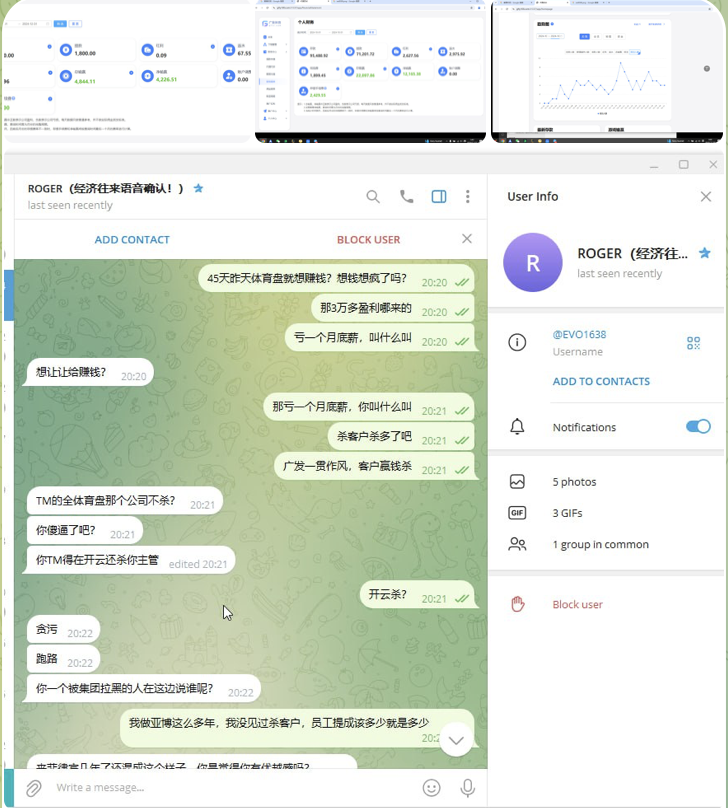Viewport: 728px width, 808px height.
Task: Click BLOCK USER in the chat bar
Action: pyautogui.click(x=368, y=240)
